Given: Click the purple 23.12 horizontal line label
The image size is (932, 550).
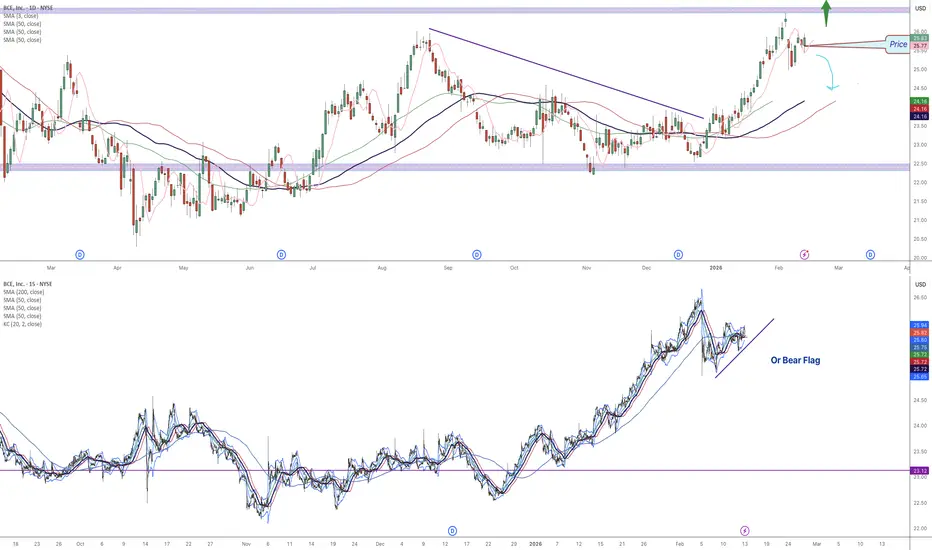Looking at the screenshot, I should point(920,470).
